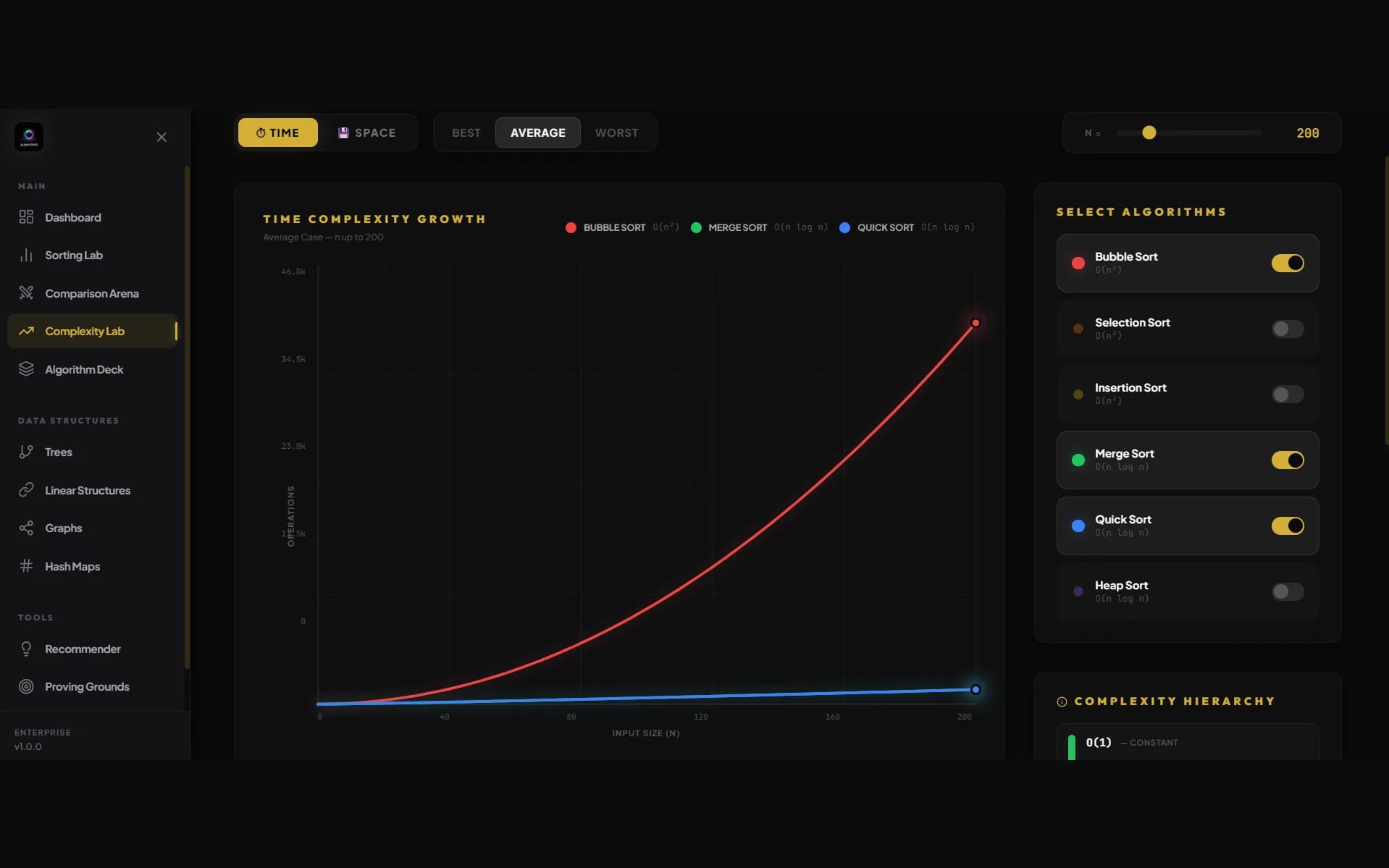Click the Graphs share-node icon

[x=26, y=528]
